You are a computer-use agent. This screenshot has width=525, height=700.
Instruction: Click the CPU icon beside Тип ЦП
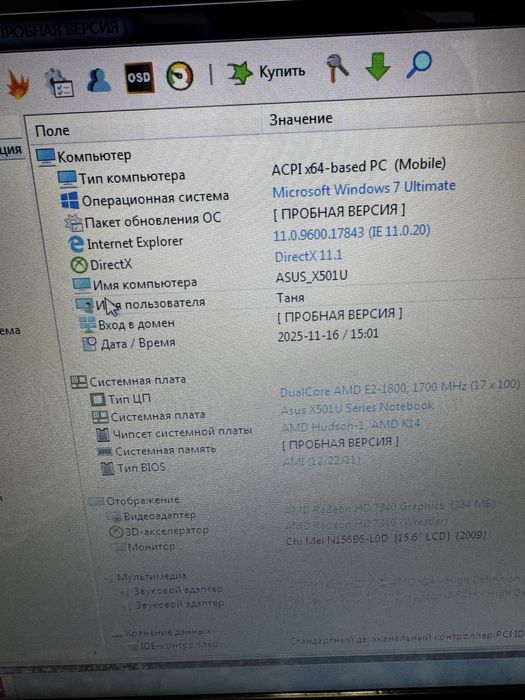(x=98, y=399)
